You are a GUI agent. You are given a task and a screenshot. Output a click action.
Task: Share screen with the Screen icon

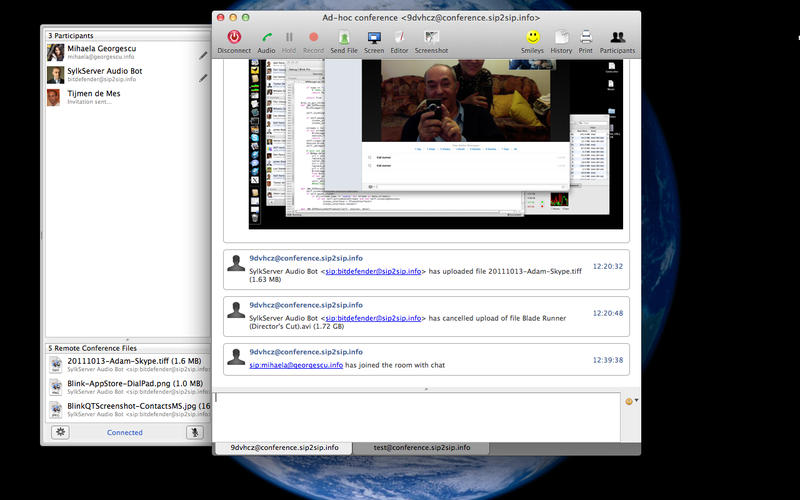pyautogui.click(x=374, y=37)
